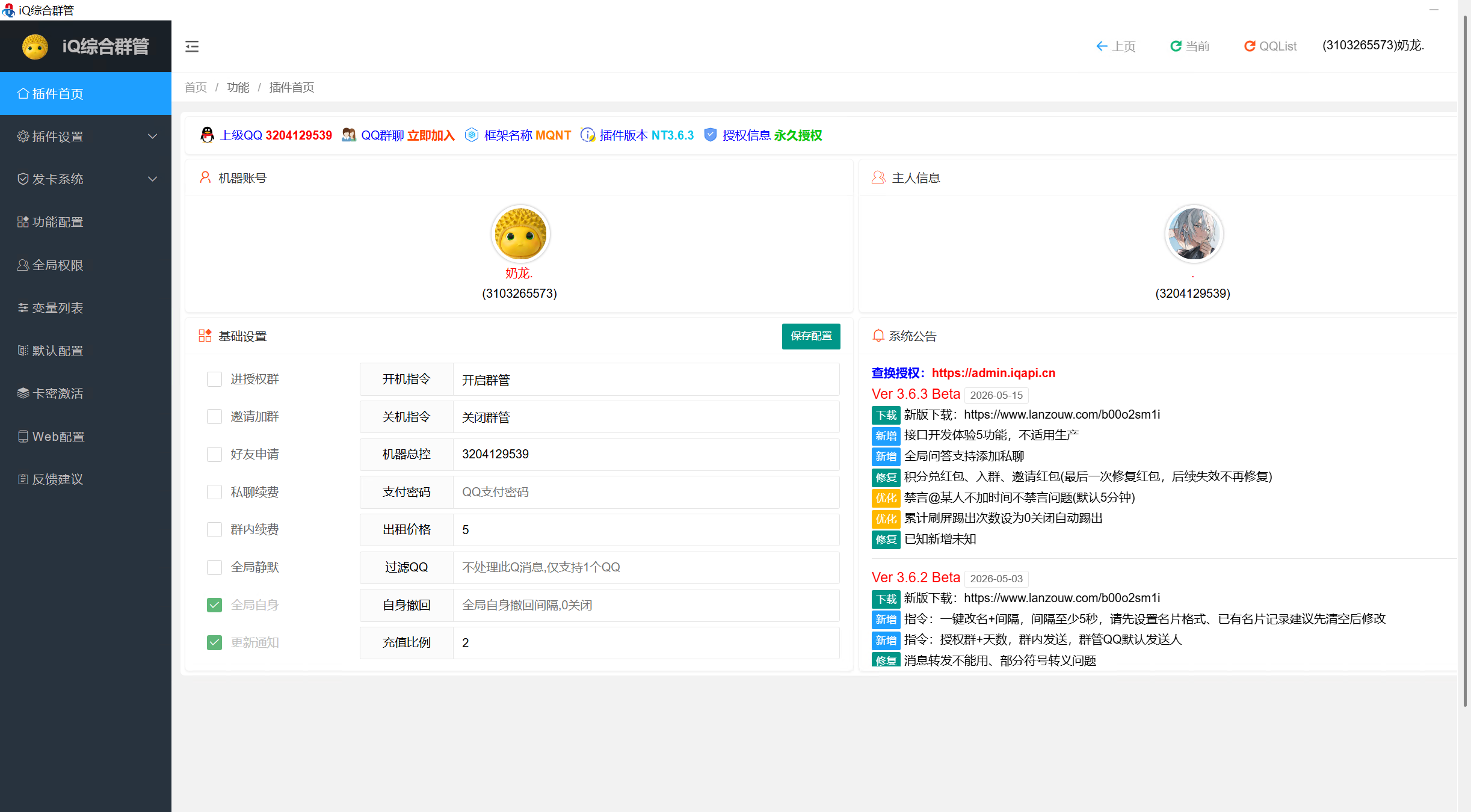Click the robot account avatar image

[x=520, y=234]
